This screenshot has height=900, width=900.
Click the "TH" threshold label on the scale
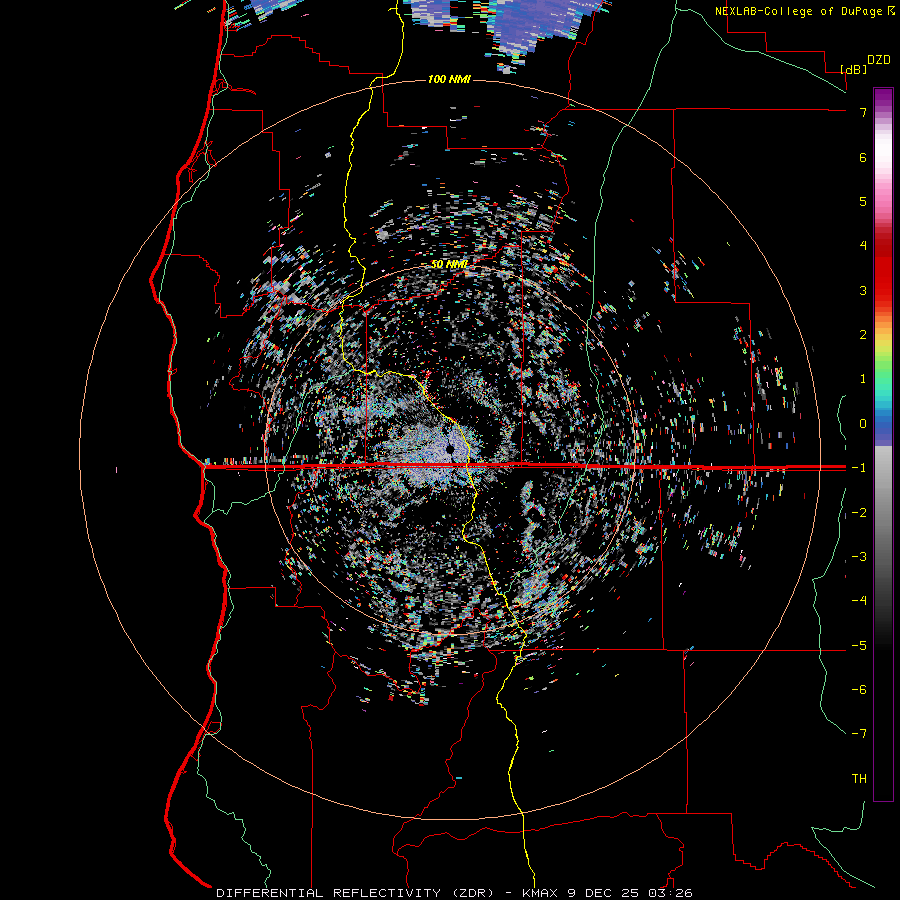click(x=859, y=779)
